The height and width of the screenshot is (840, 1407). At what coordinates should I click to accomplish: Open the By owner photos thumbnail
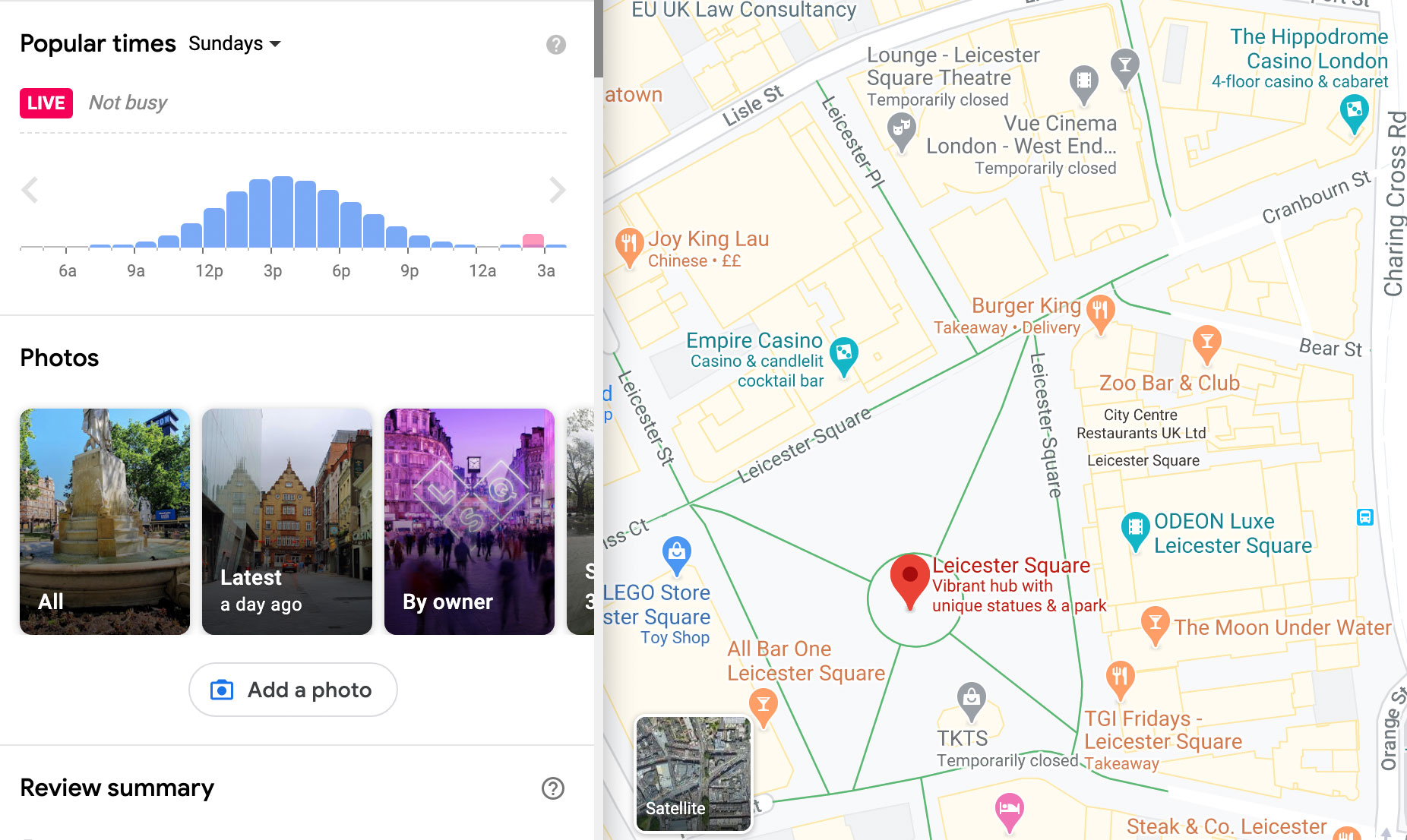[470, 522]
